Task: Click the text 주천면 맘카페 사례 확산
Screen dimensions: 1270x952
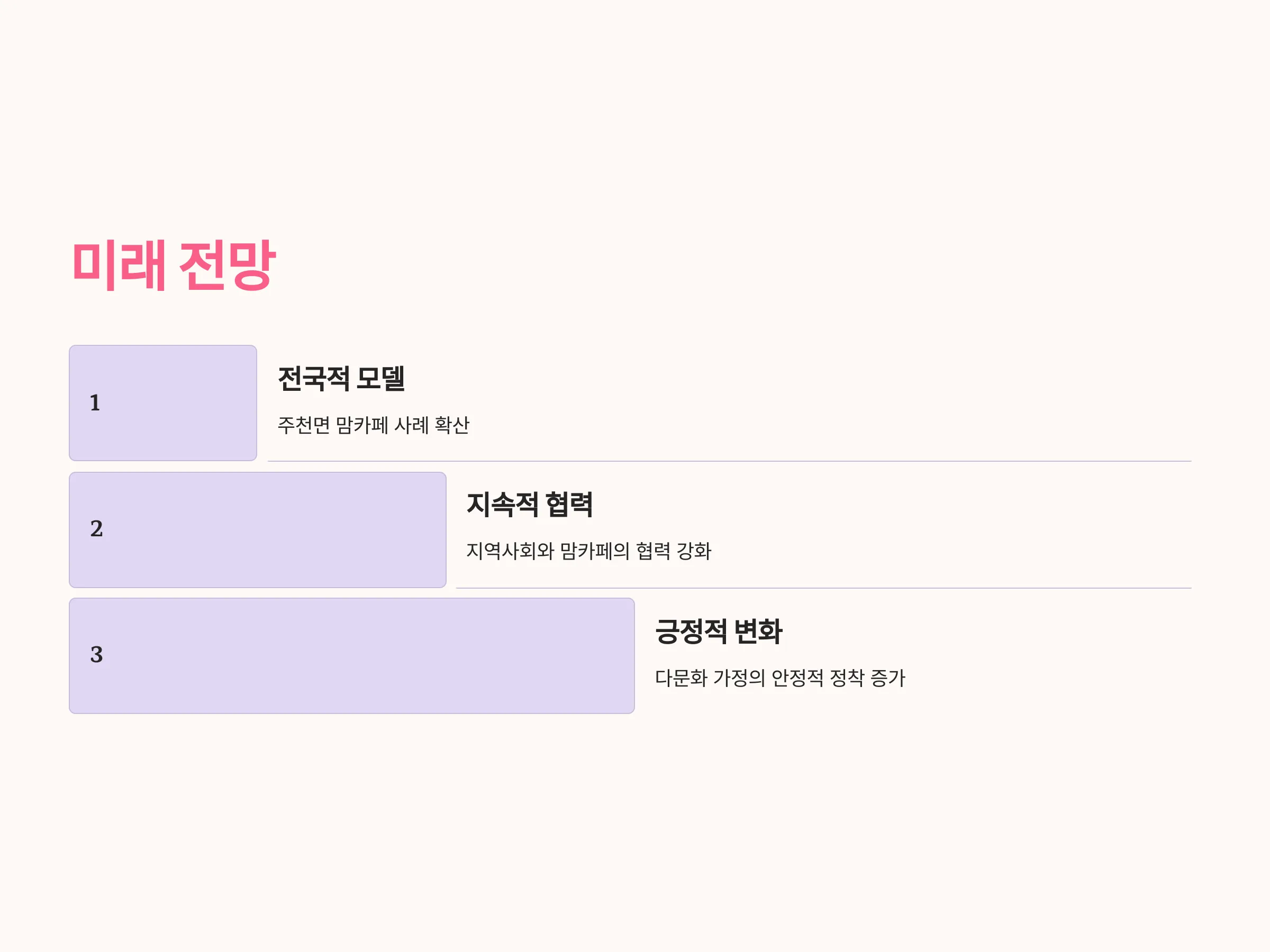Action: pos(374,425)
